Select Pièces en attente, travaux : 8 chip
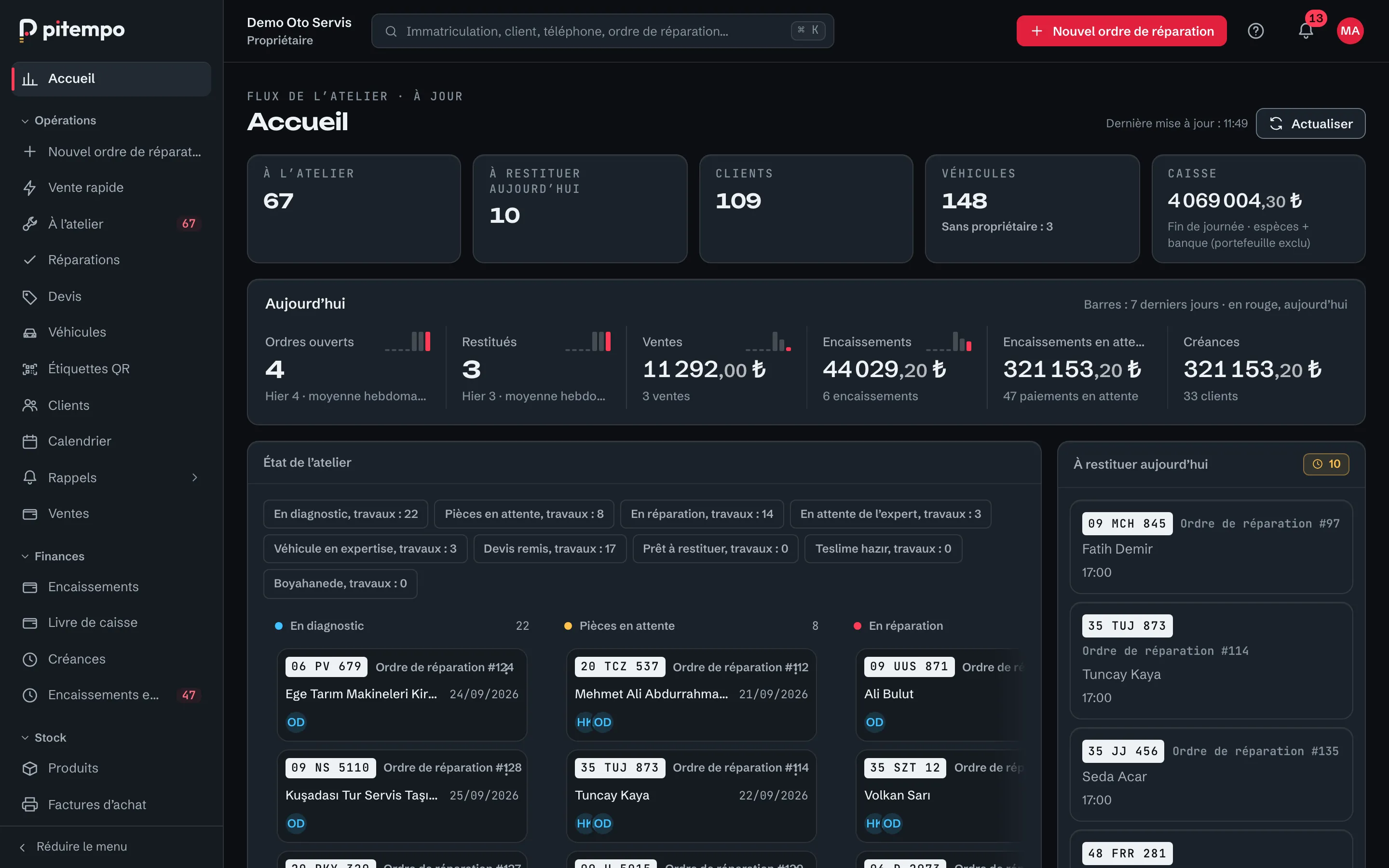Screen dimensions: 1389x868 (524, 514)
